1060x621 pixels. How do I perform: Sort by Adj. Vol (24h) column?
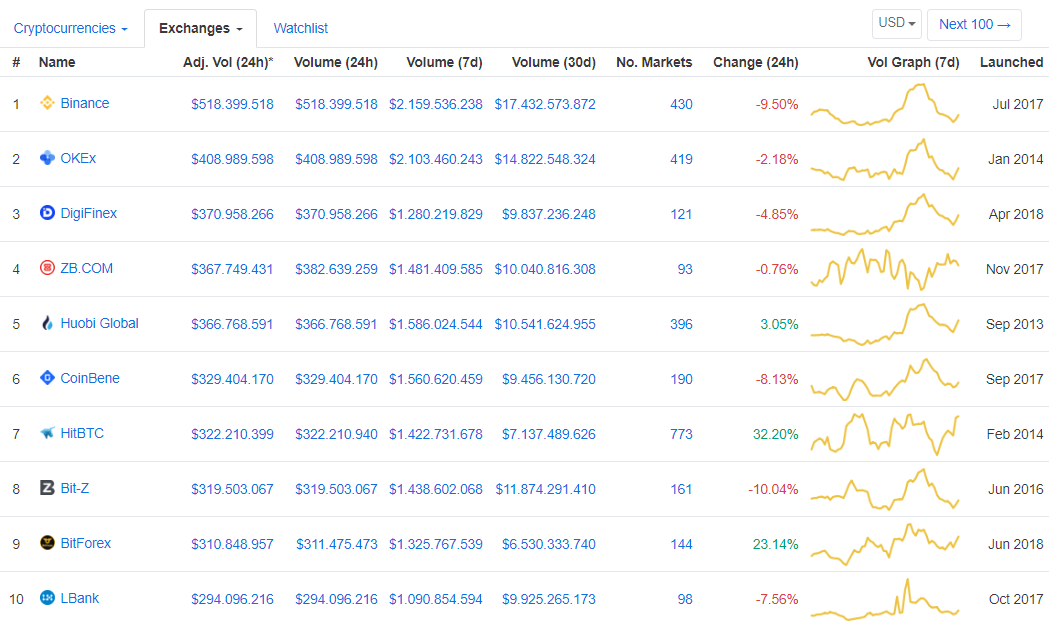(x=228, y=62)
